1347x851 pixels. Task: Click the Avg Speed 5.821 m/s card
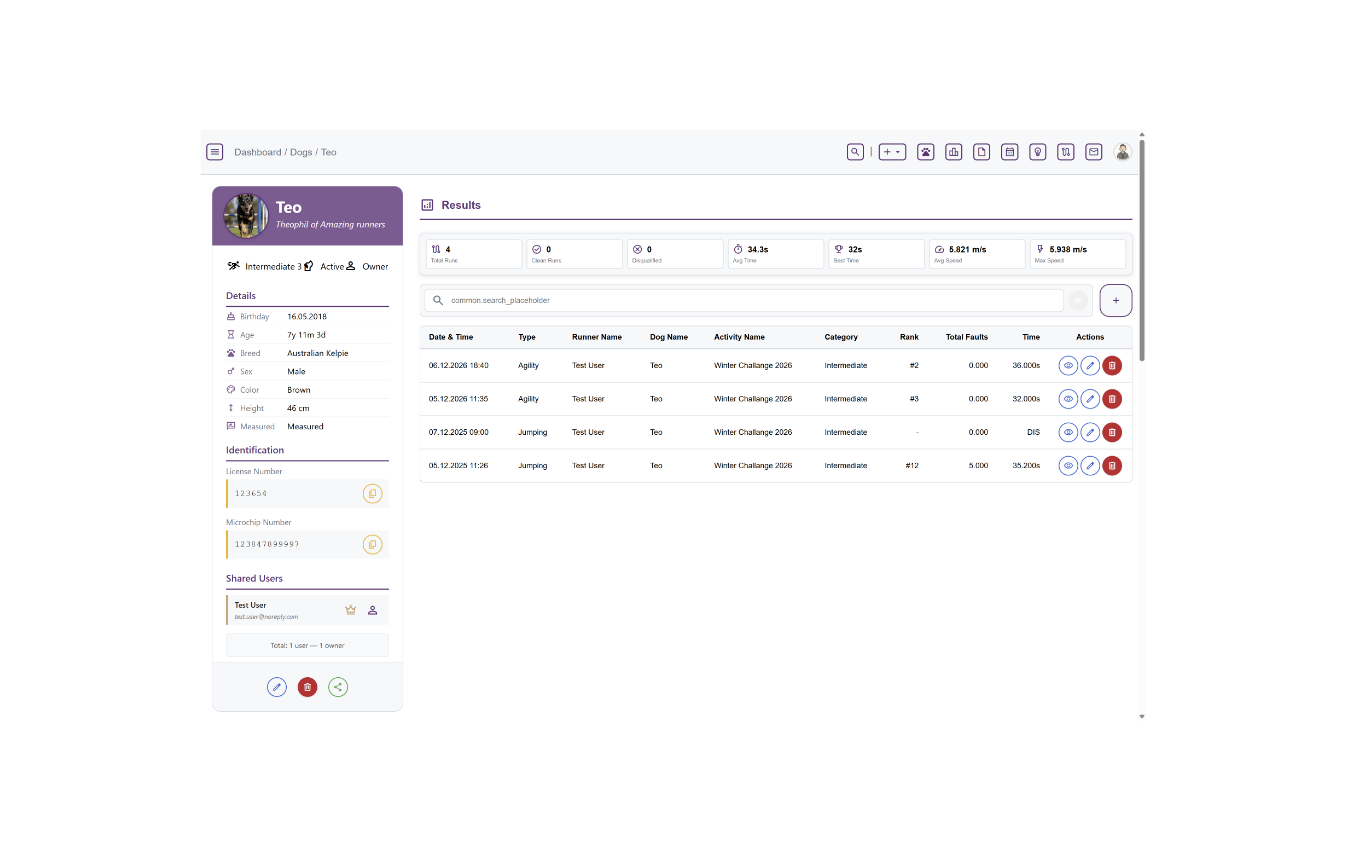[977, 254]
